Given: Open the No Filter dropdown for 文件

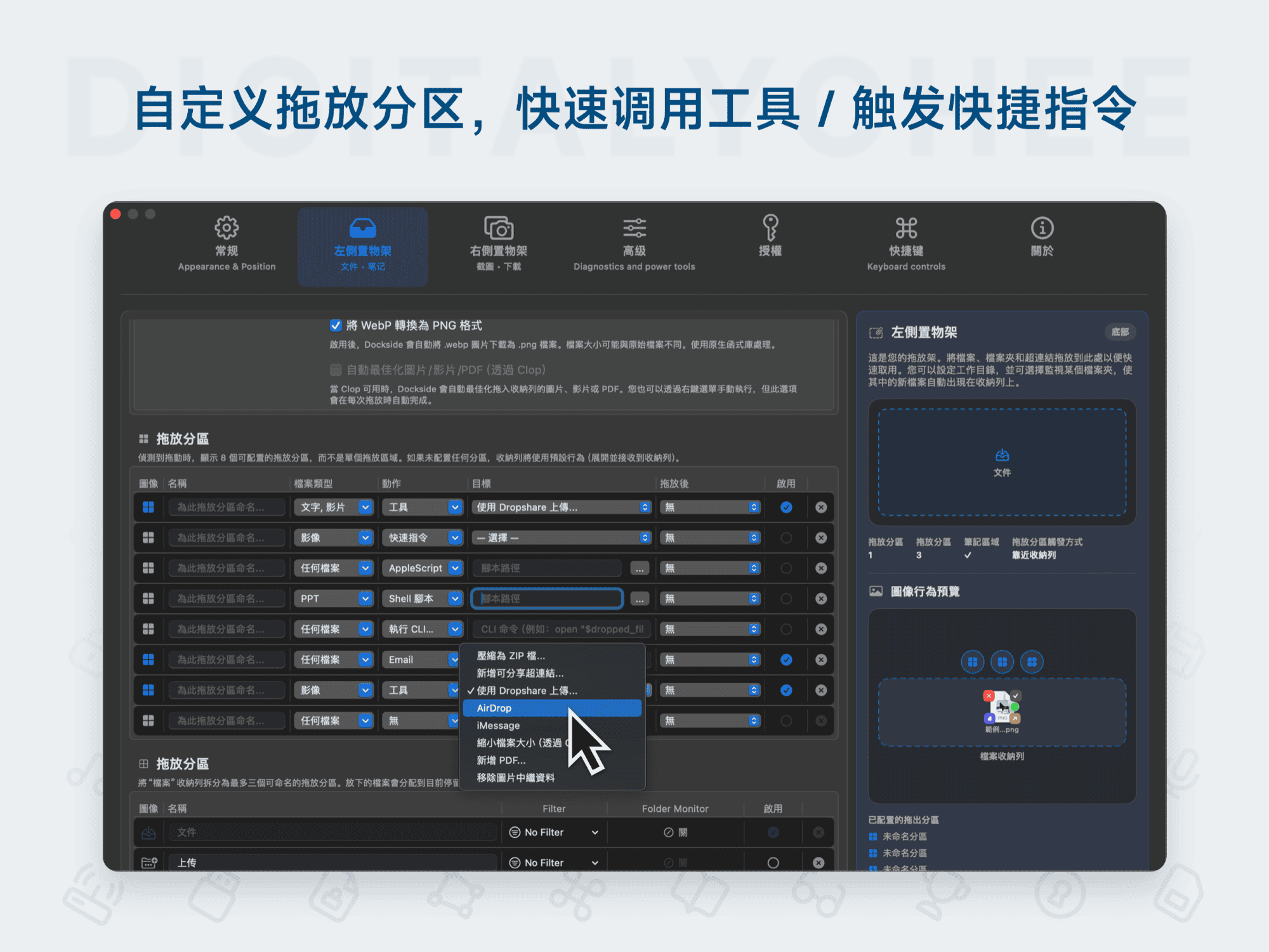Looking at the screenshot, I should 553,832.
